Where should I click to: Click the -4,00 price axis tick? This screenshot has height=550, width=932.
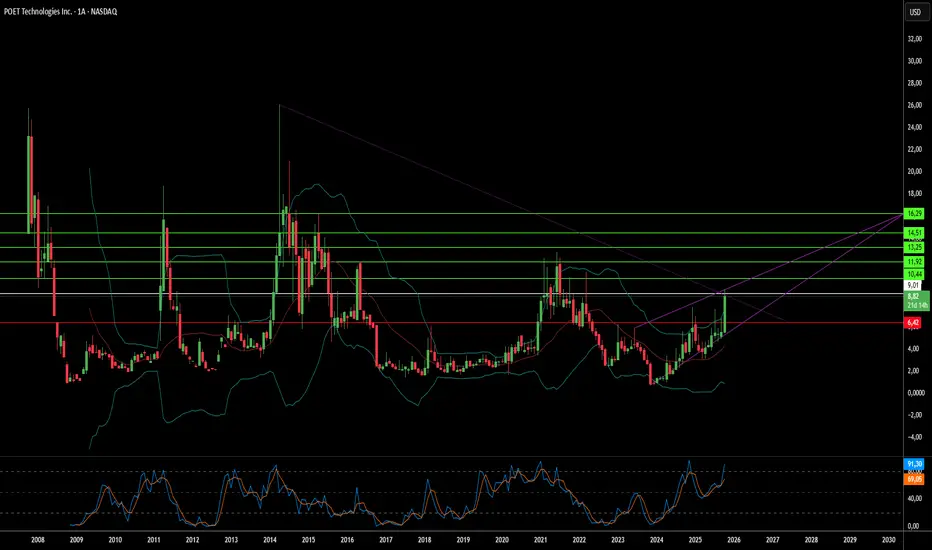(x=915, y=437)
